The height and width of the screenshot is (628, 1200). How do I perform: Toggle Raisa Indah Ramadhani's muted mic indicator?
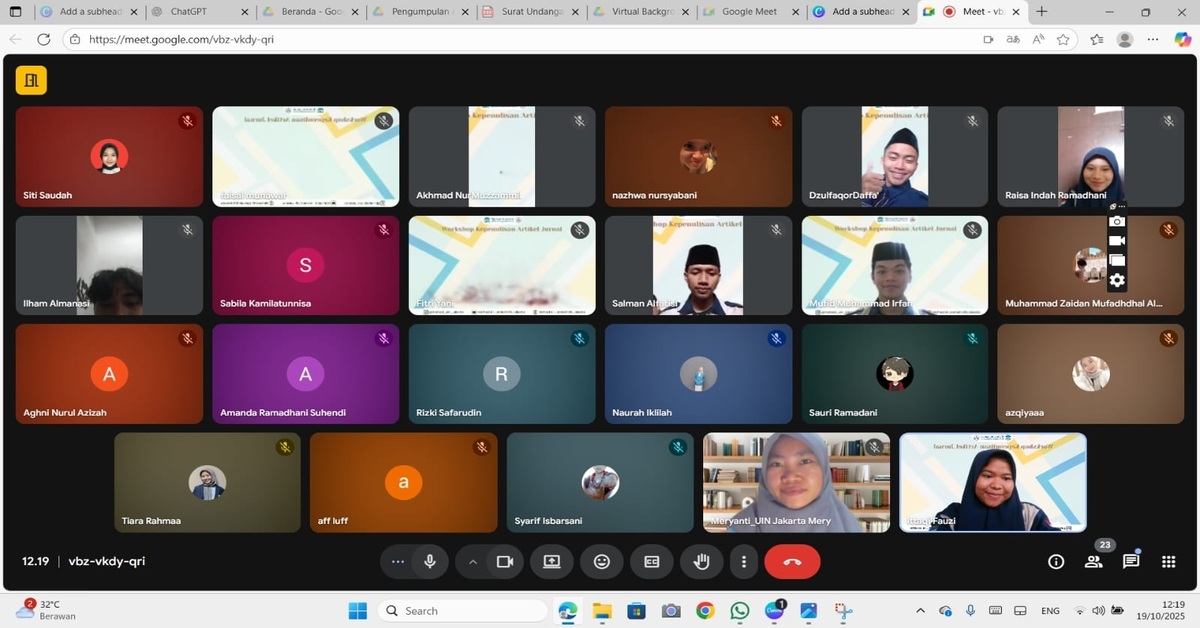tap(1168, 121)
